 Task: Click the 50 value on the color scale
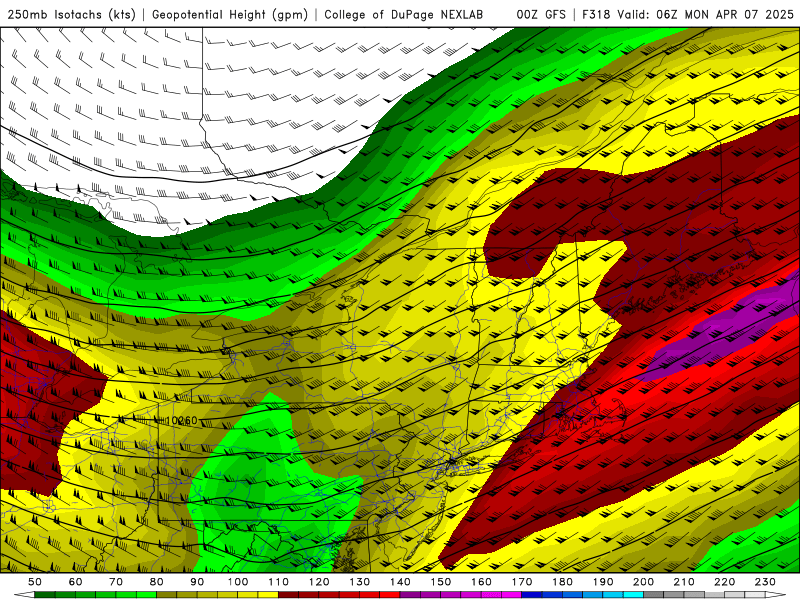point(35,582)
